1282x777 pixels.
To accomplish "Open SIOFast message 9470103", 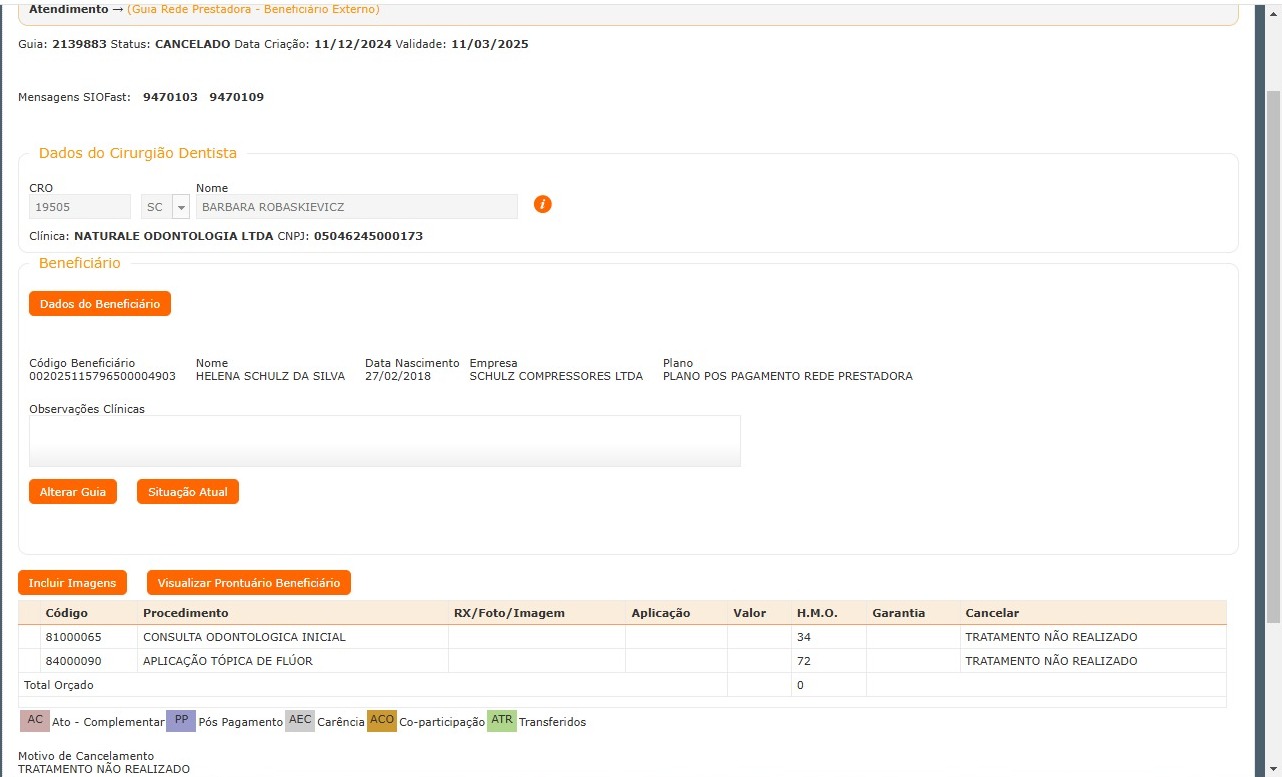I will [170, 97].
